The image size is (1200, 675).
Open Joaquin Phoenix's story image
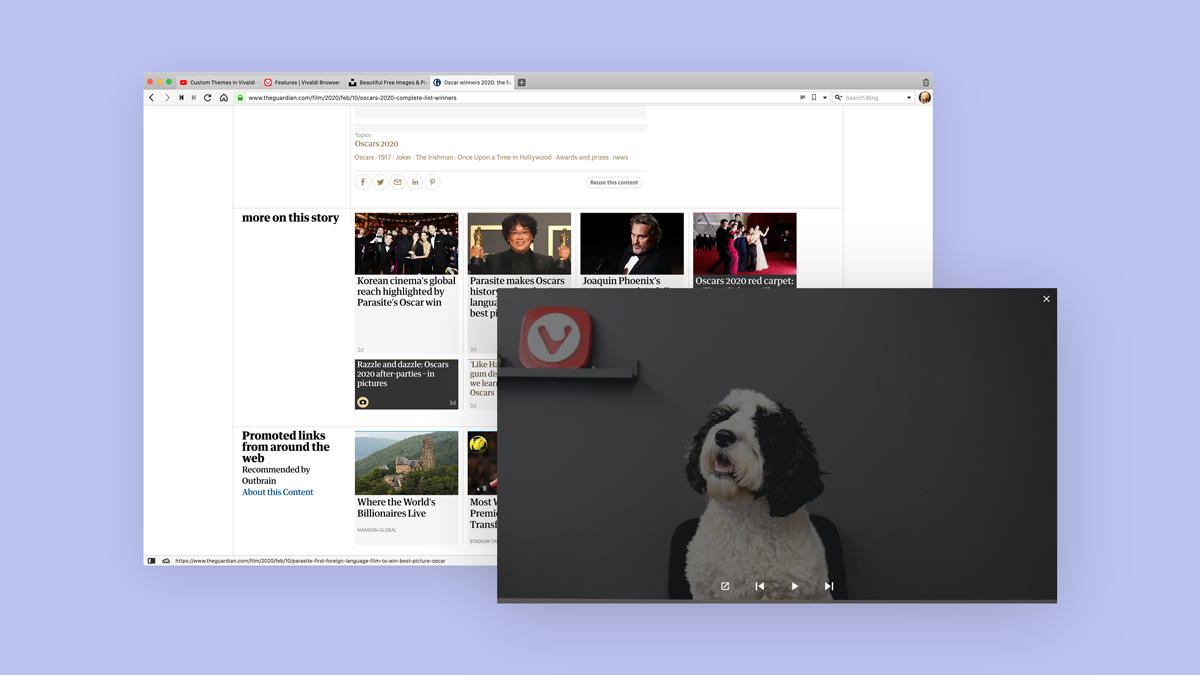coord(632,243)
